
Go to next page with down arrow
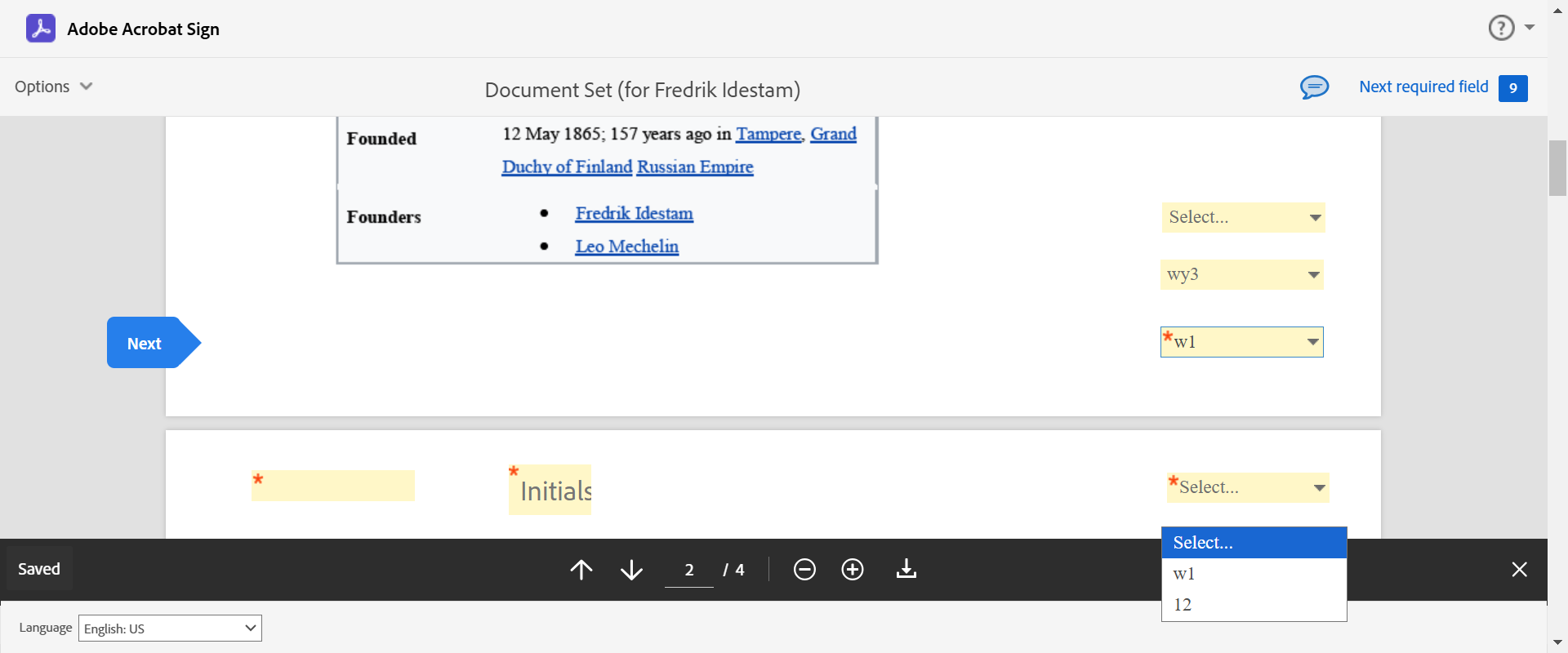(x=631, y=569)
